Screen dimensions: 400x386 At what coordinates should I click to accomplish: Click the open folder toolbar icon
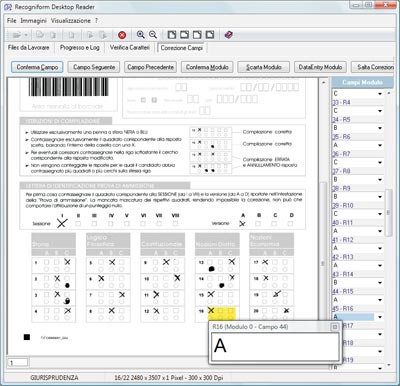click(17, 35)
